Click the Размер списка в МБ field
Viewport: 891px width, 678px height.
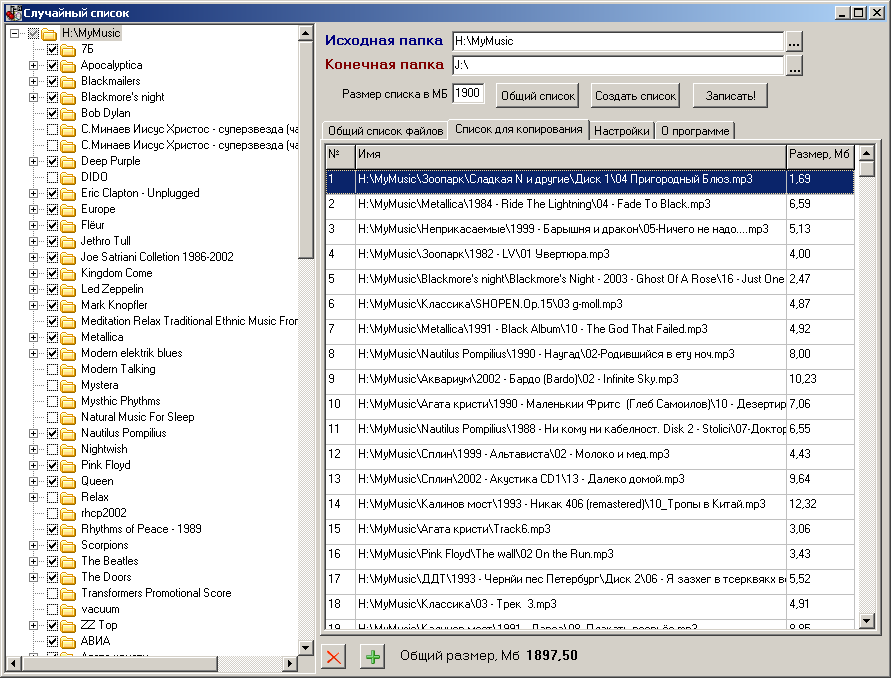coord(468,93)
